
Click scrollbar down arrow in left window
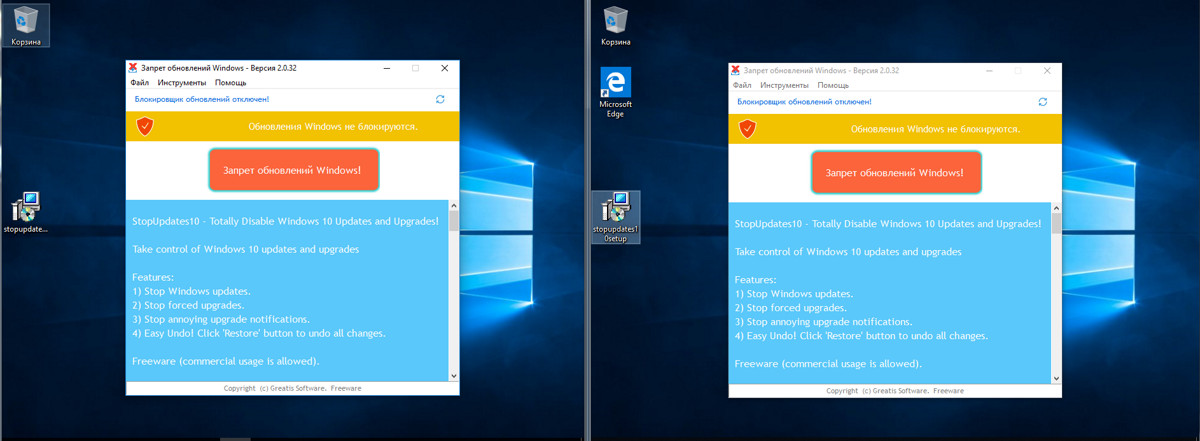point(453,375)
